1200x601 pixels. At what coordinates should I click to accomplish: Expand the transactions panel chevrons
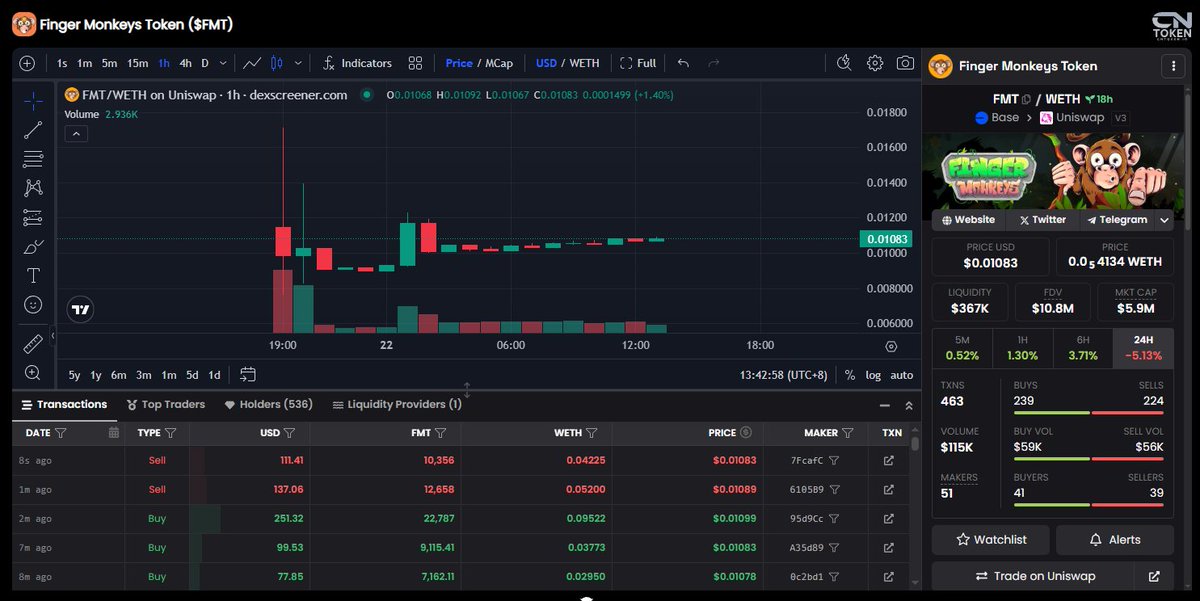click(x=909, y=405)
